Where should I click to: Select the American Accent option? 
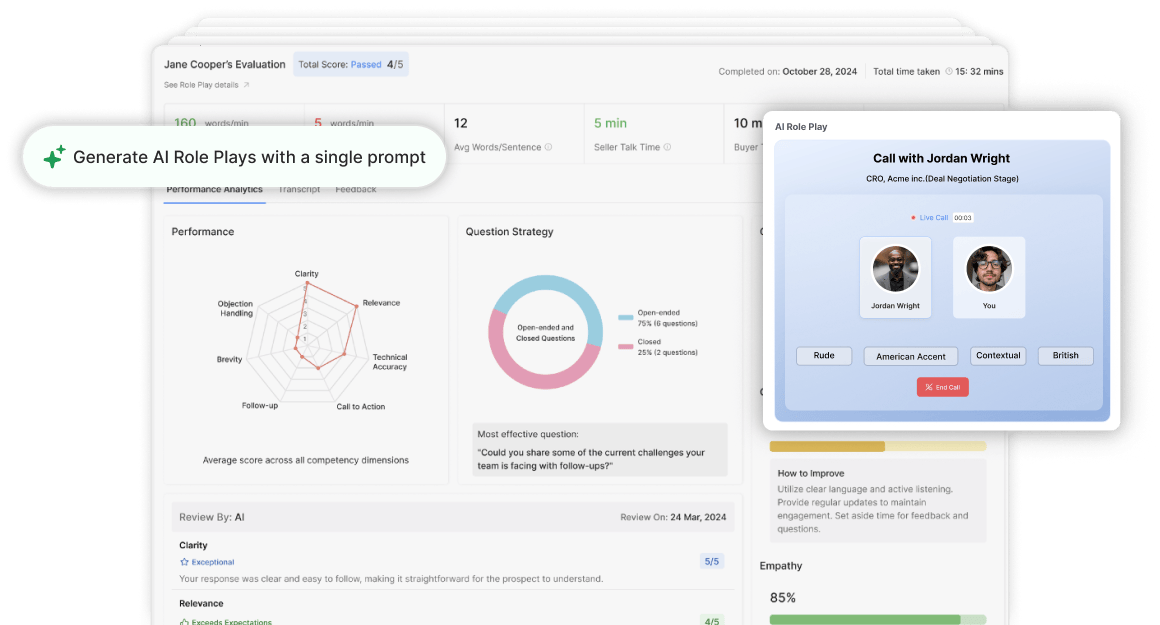pos(911,356)
